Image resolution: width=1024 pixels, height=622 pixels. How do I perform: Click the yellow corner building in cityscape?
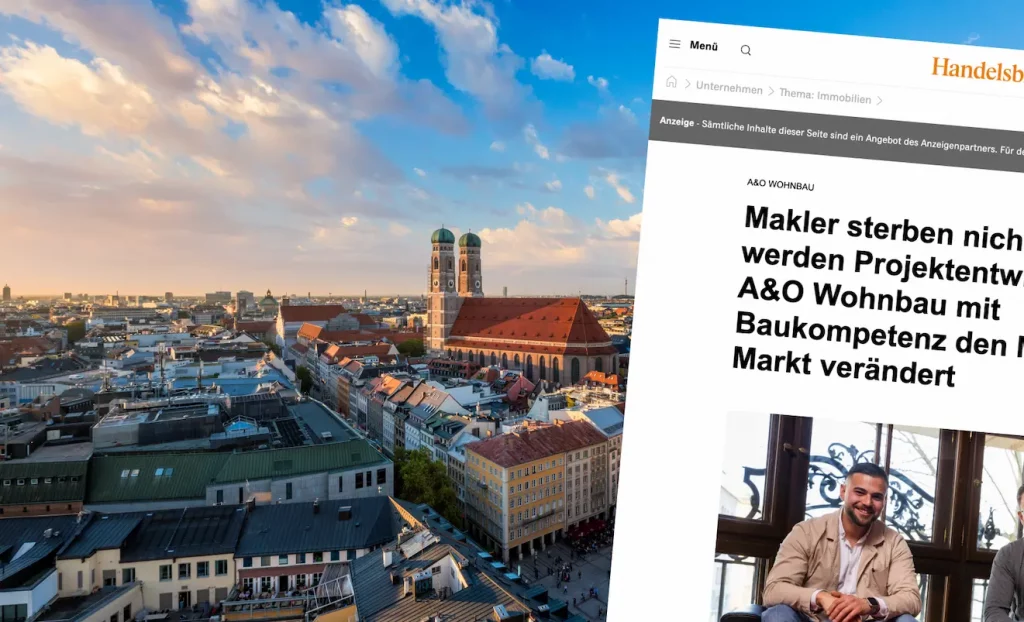pos(515,490)
